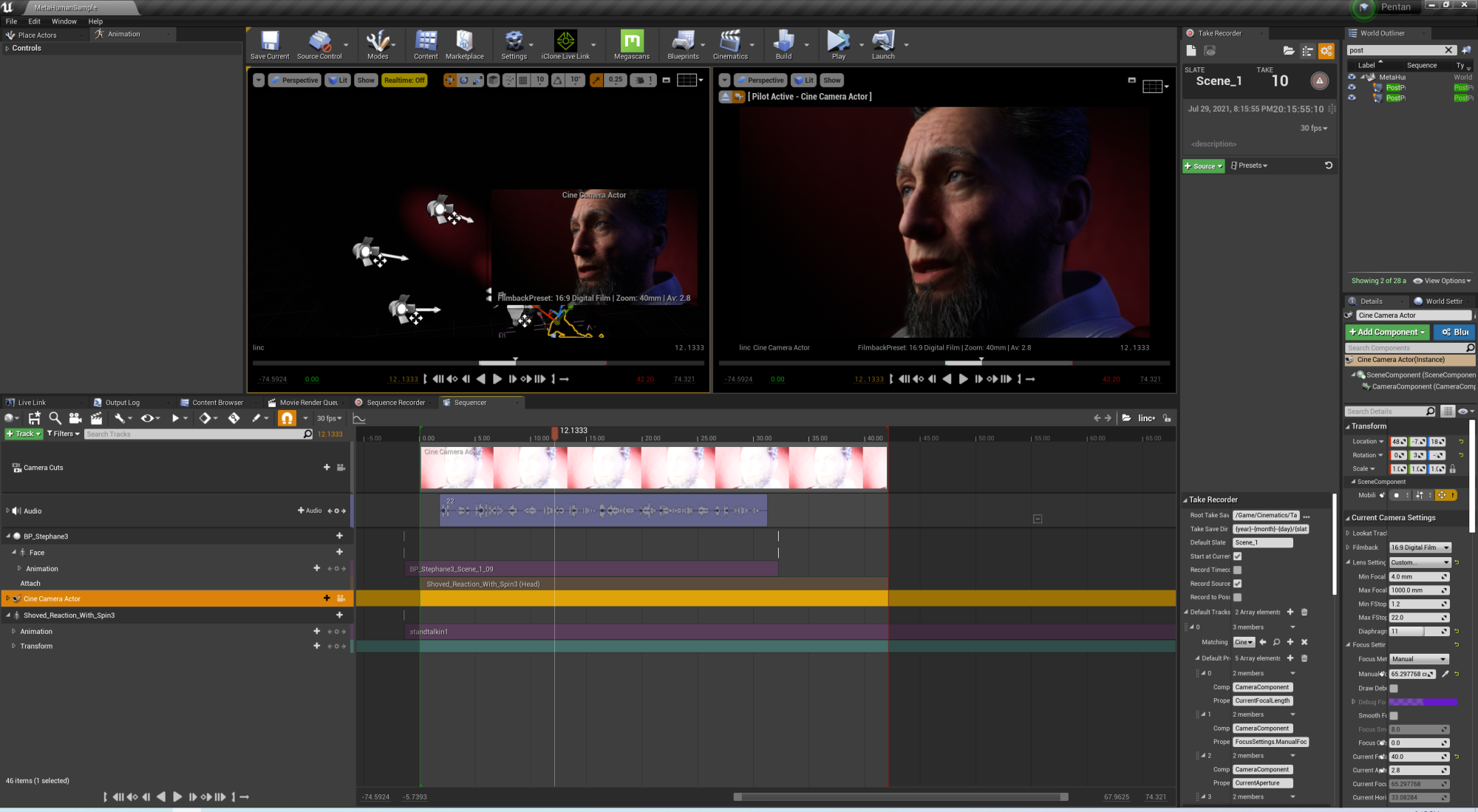1478x812 pixels.
Task: Delete Default Tracks array with trash icon
Action: coord(1304,612)
